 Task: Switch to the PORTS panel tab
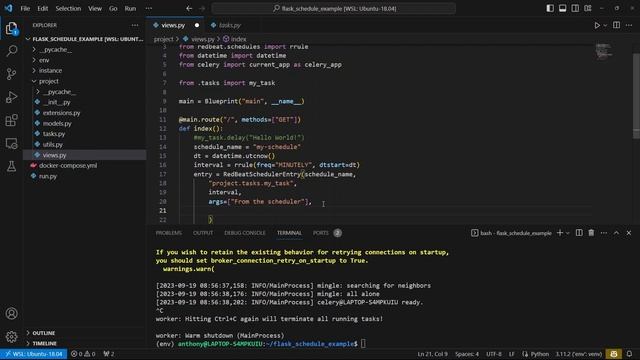click(320, 233)
